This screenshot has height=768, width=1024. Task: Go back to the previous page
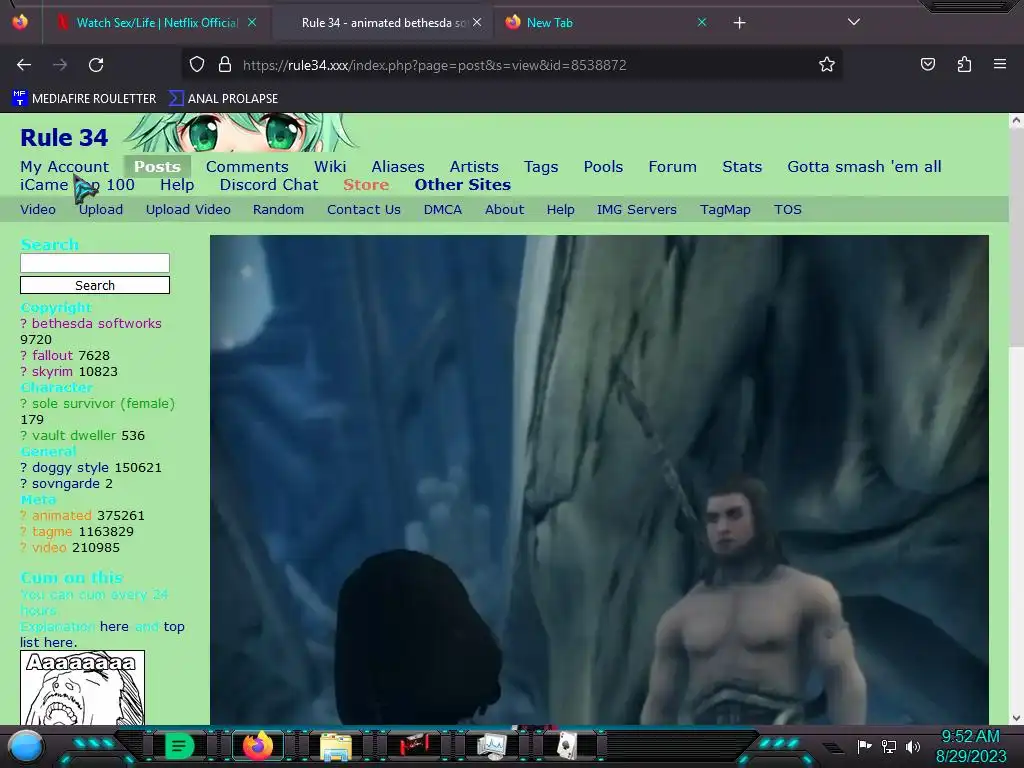tap(24, 65)
